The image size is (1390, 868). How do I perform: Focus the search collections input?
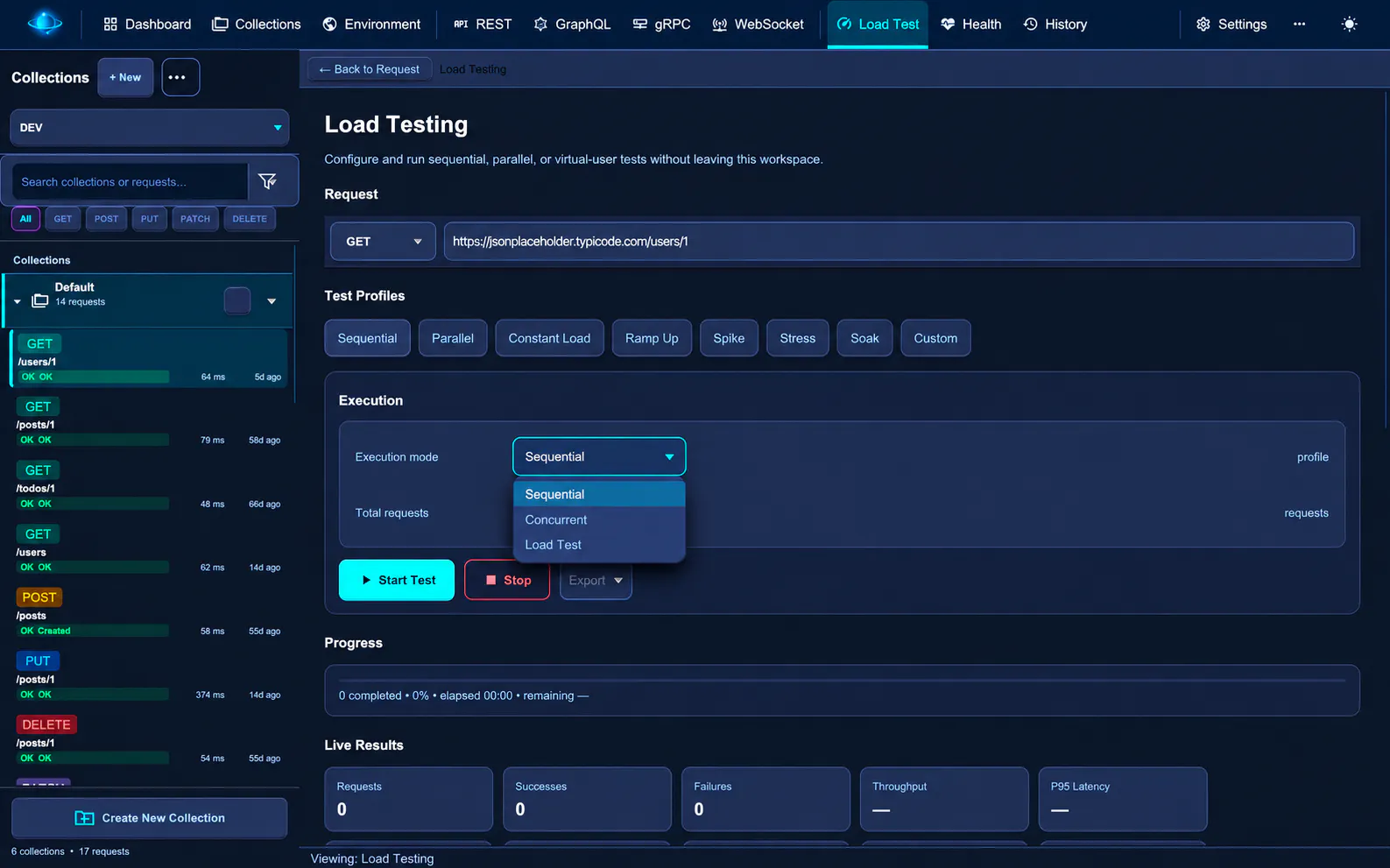point(130,182)
